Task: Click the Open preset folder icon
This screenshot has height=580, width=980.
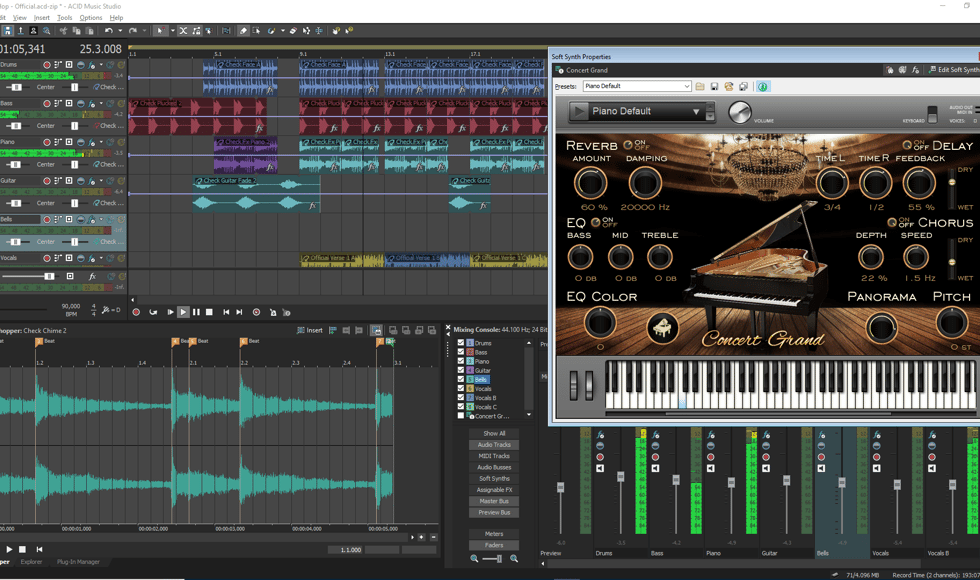Action: tap(700, 86)
